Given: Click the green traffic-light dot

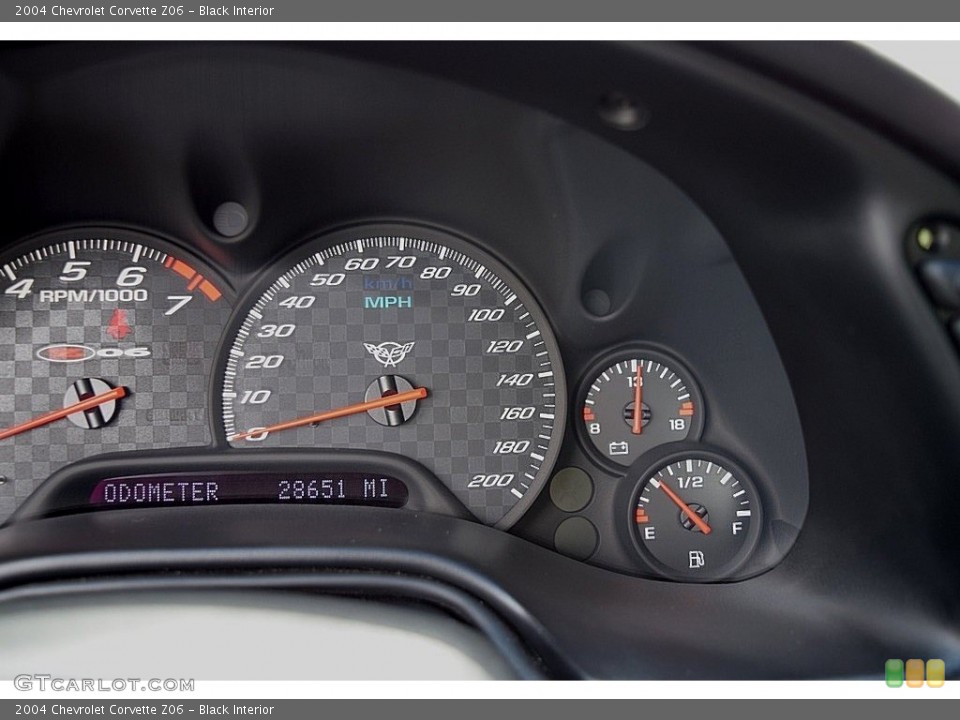Looking at the screenshot, I should (x=894, y=673).
